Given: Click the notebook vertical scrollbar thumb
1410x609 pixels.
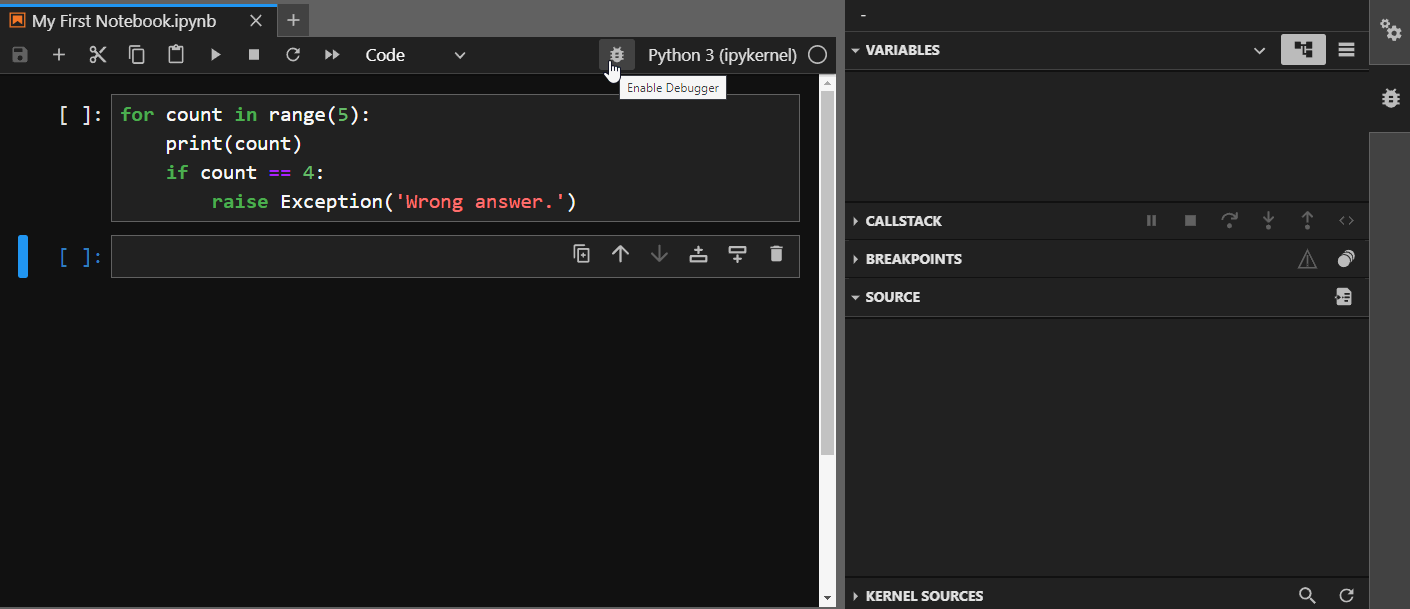Looking at the screenshot, I should [x=827, y=274].
